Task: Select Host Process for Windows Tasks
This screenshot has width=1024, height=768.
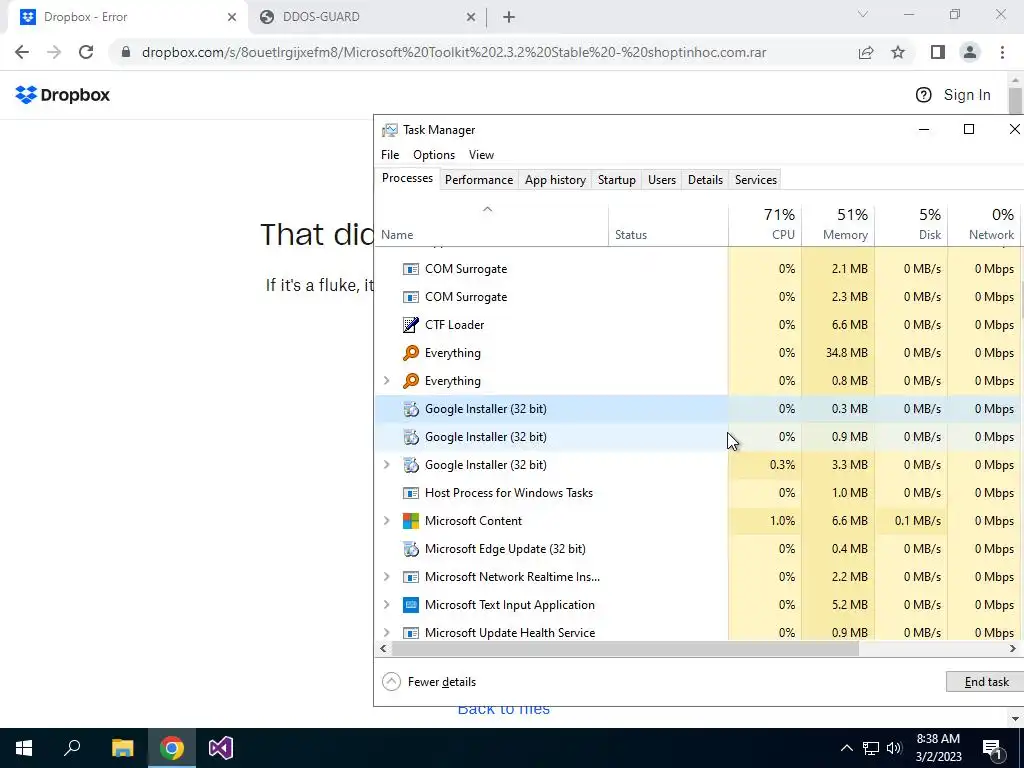Action: 699,492
